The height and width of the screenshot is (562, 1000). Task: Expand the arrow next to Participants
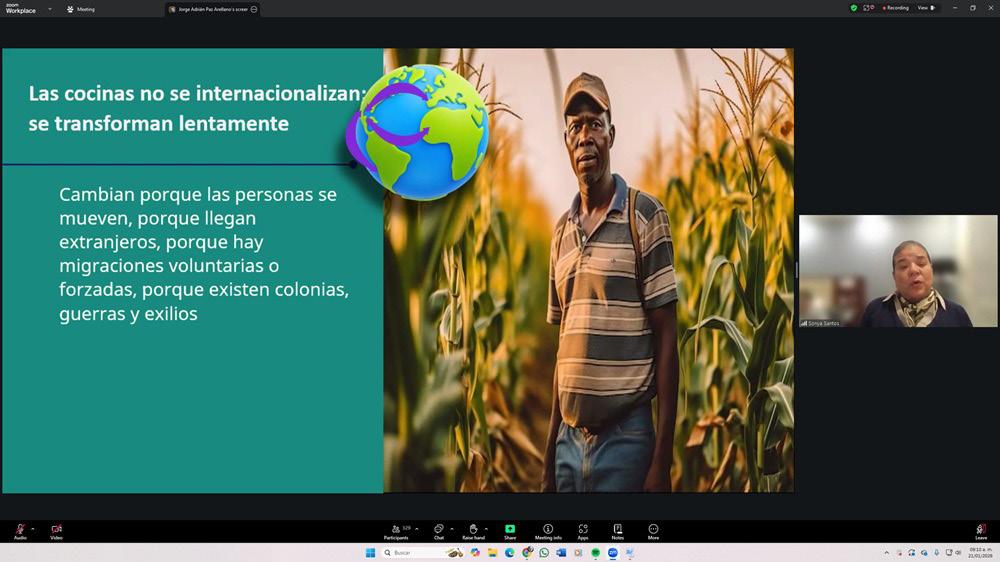point(416,529)
